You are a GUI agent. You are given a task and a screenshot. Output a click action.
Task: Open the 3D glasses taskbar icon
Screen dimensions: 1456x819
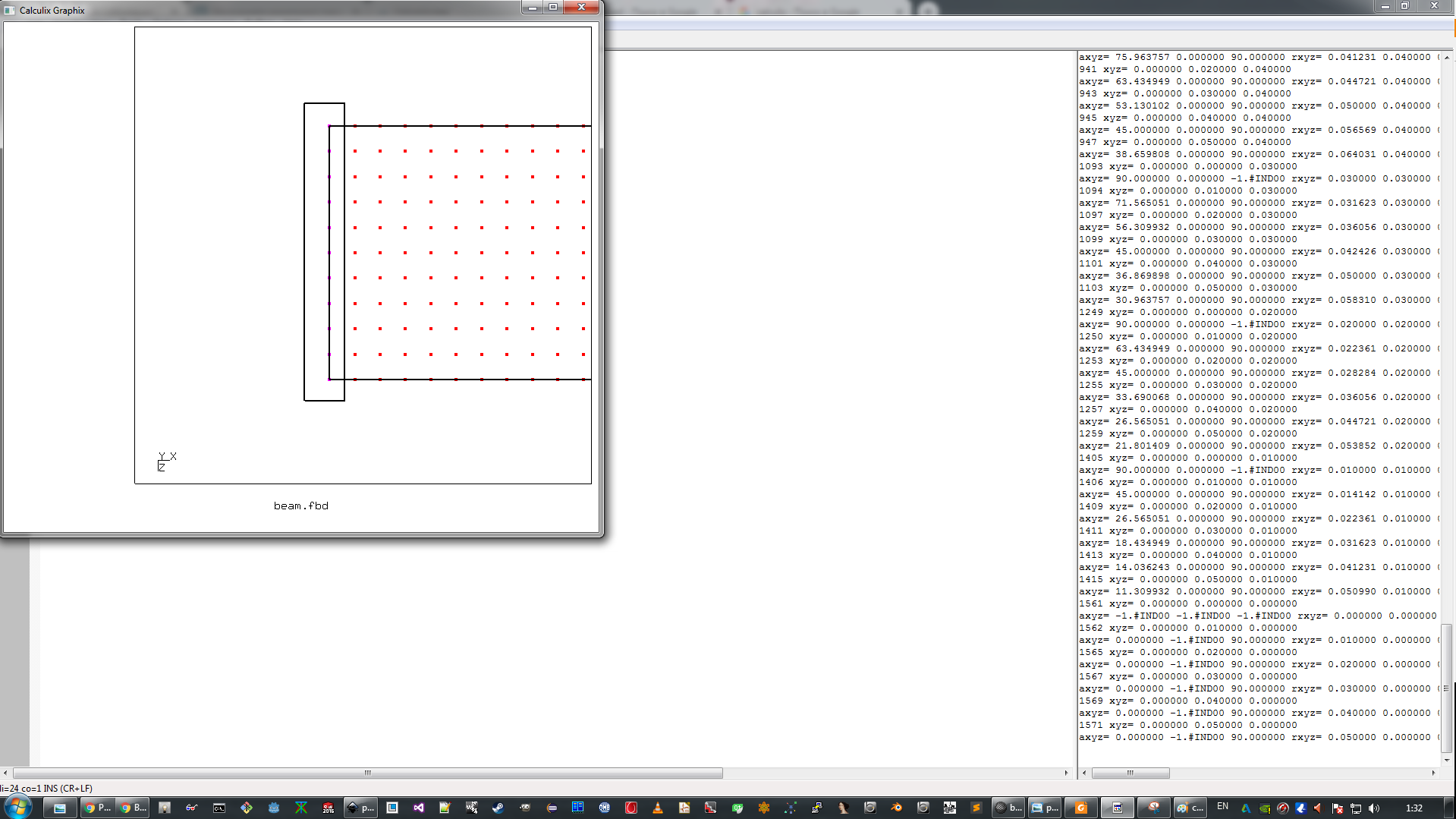[191, 808]
